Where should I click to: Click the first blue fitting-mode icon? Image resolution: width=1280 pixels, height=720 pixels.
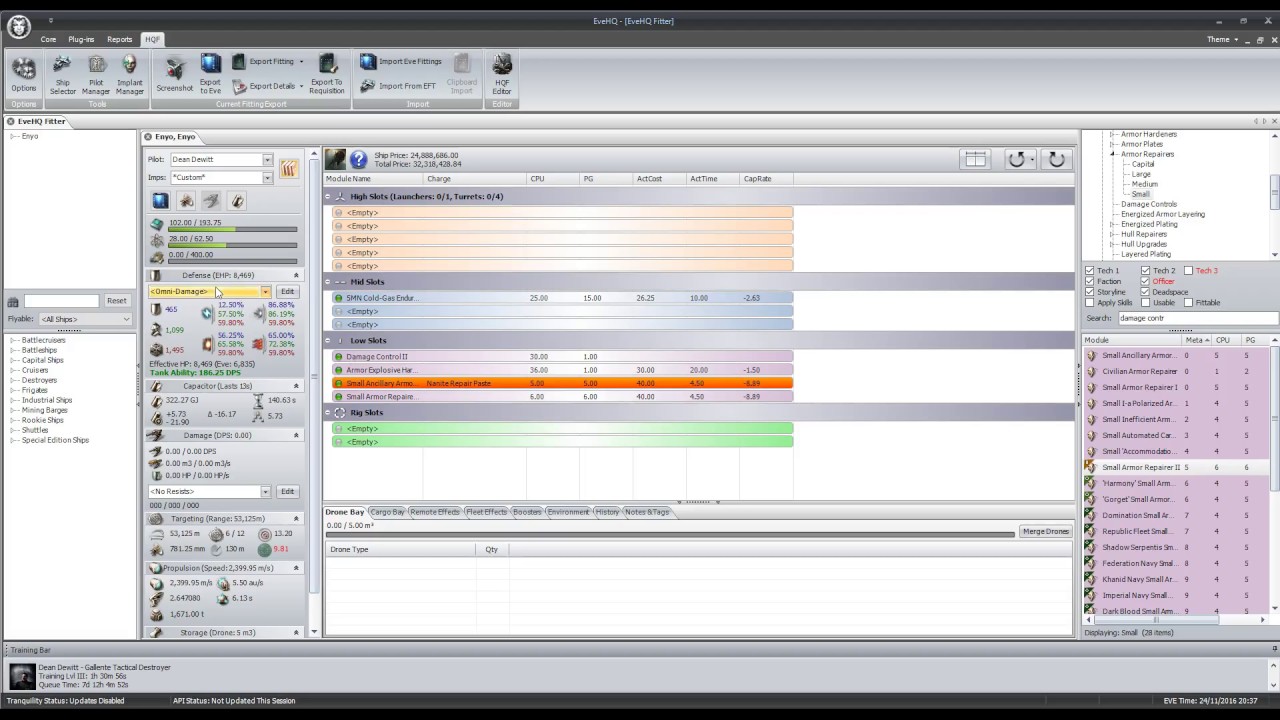160,201
